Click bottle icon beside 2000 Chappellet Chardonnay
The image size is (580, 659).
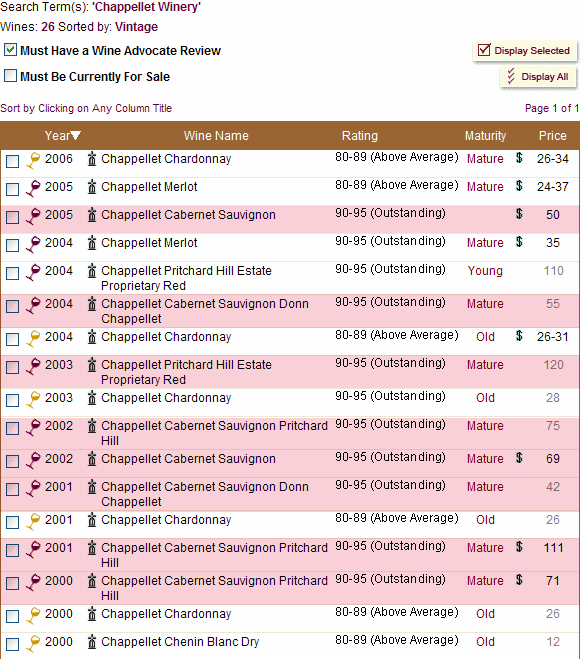pos(92,614)
